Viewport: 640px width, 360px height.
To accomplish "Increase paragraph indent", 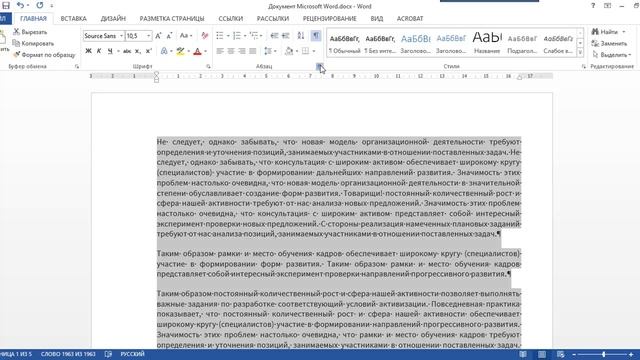I will pyautogui.click(x=286, y=36).
